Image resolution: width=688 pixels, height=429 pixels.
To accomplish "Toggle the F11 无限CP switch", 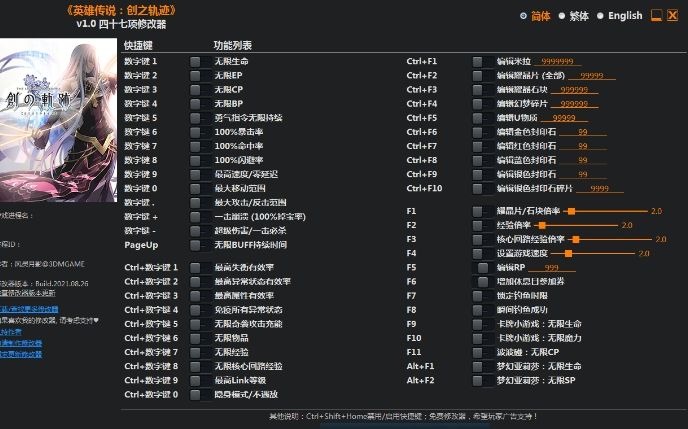I will tap(483, 352).
